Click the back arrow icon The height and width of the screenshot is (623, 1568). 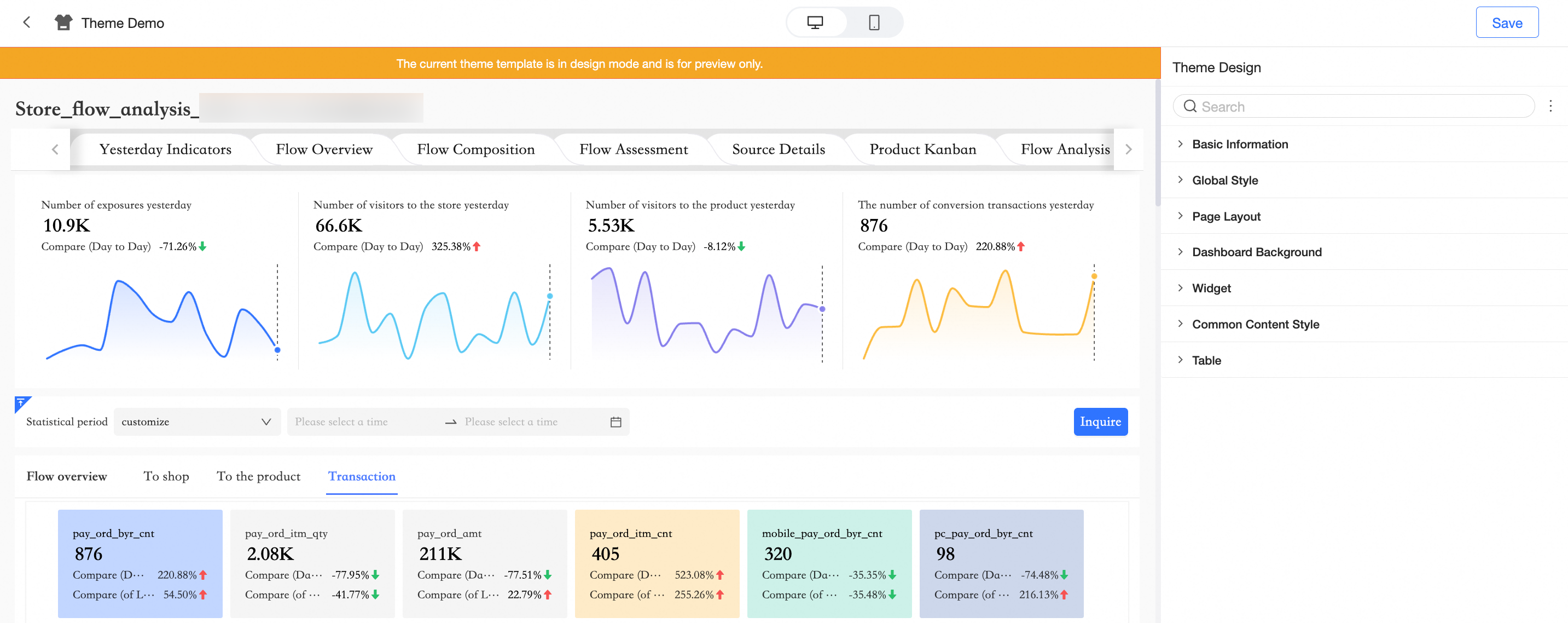26,22
